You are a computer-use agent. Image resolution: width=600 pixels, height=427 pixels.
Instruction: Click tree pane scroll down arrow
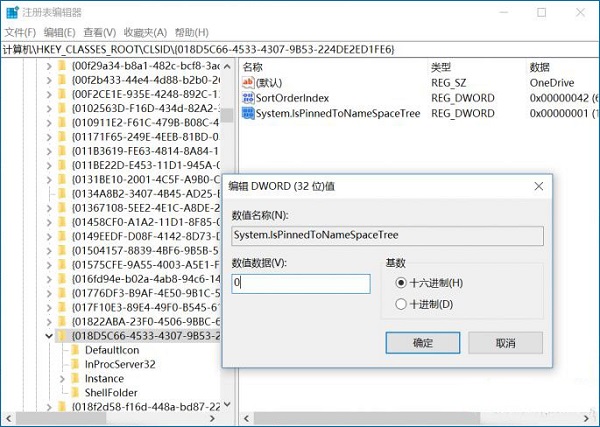[x=227, y=404]
